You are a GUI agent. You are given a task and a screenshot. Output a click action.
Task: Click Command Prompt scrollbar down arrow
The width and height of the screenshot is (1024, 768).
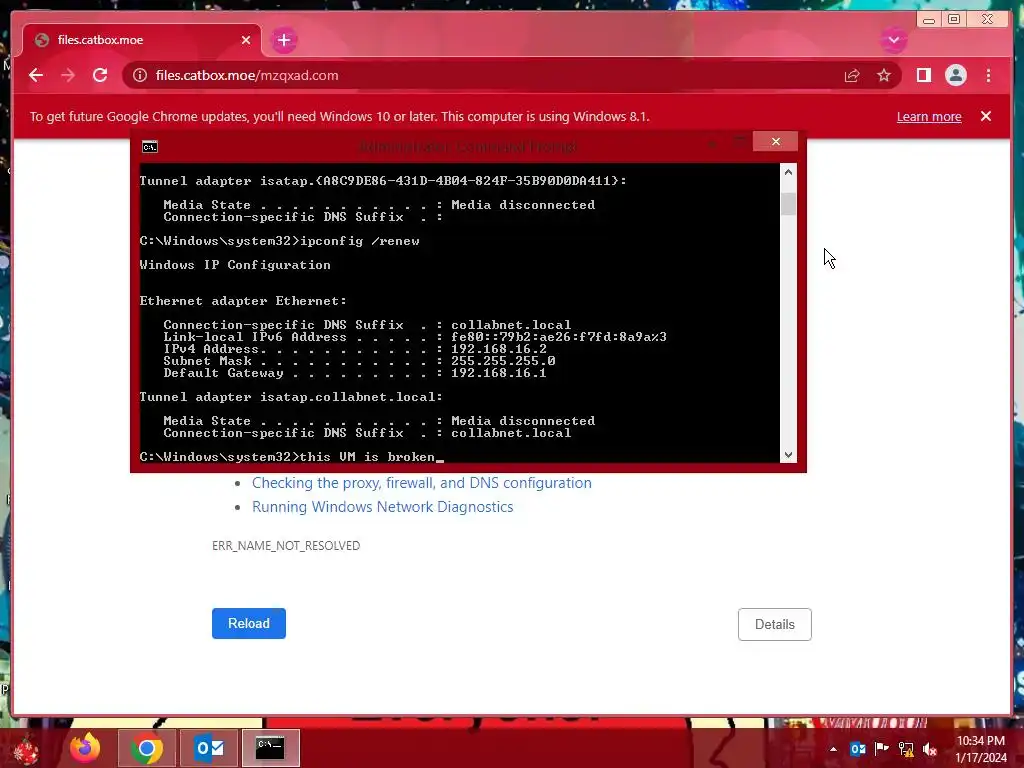click(x=788, y=455)
